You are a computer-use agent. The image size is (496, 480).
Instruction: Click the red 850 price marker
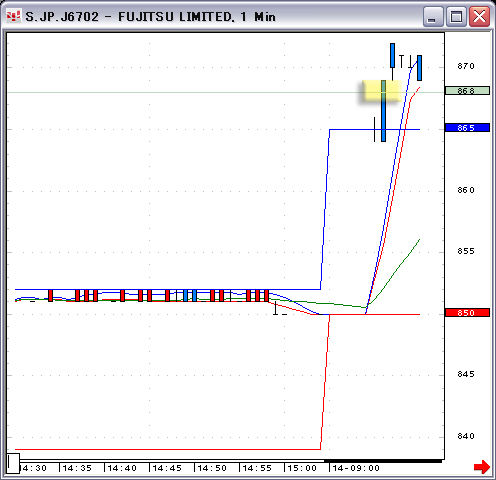(x=467, y=313)
